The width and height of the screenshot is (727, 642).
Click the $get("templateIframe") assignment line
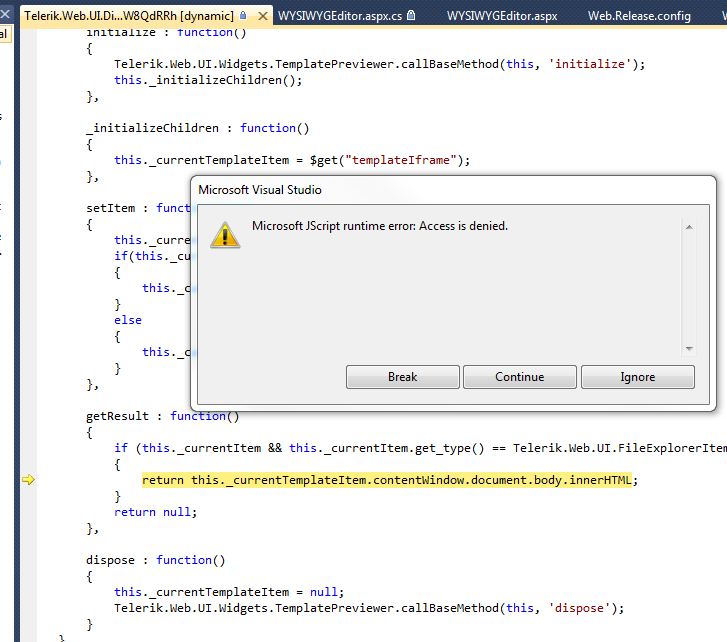292,160
